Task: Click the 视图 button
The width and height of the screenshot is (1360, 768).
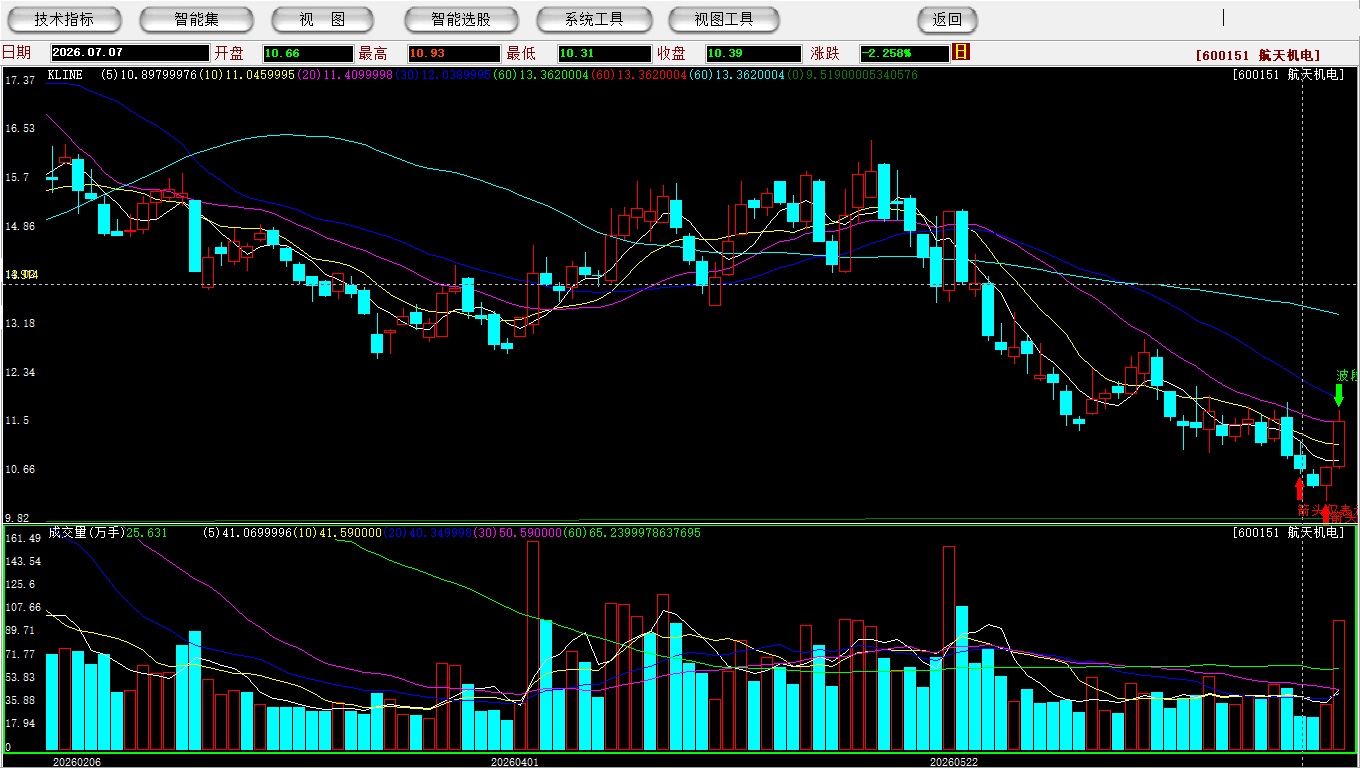Action: (x=322, y=19)
